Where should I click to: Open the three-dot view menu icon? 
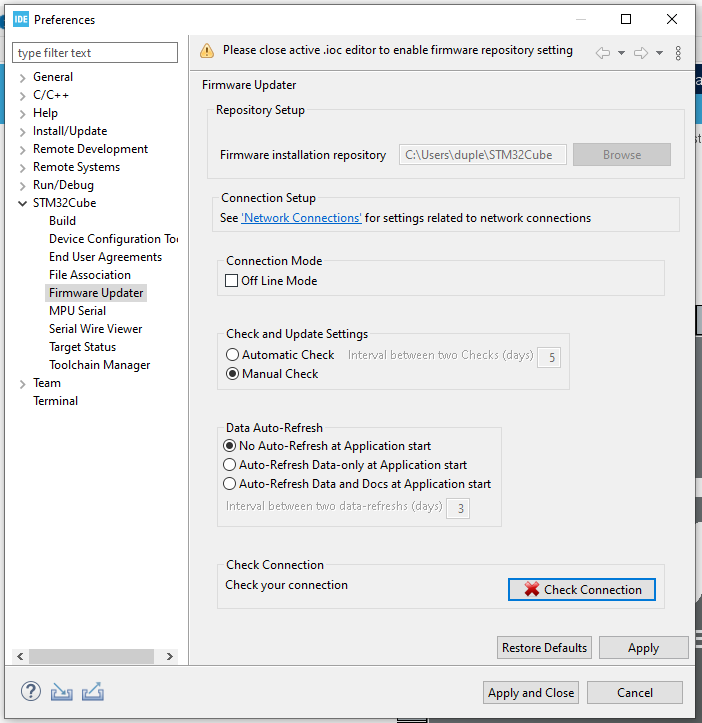click(678, 53)
